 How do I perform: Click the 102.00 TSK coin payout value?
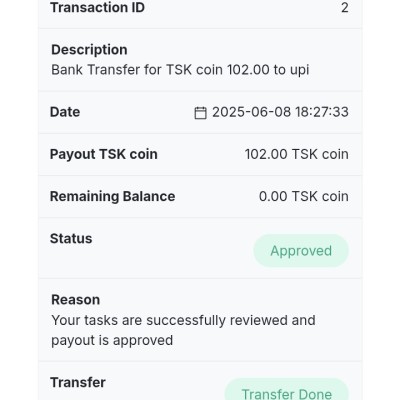point(297,154)
